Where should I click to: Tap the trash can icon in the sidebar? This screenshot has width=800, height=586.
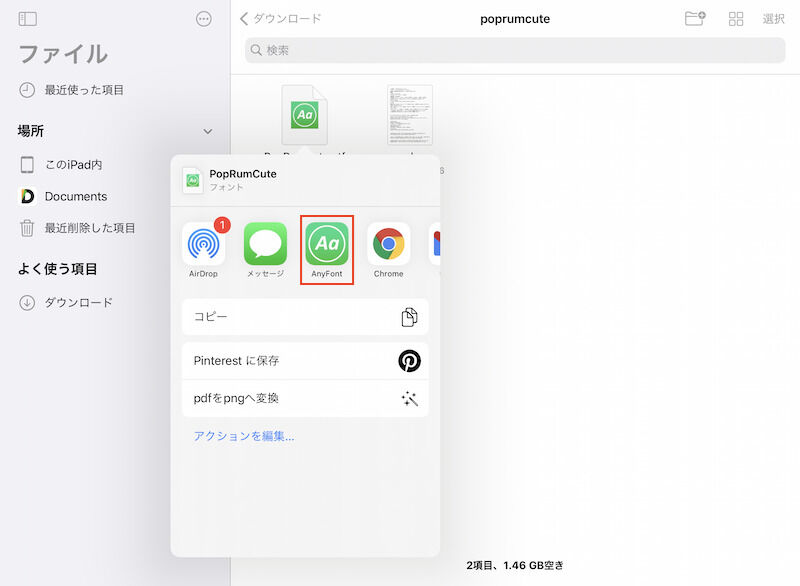27,228
